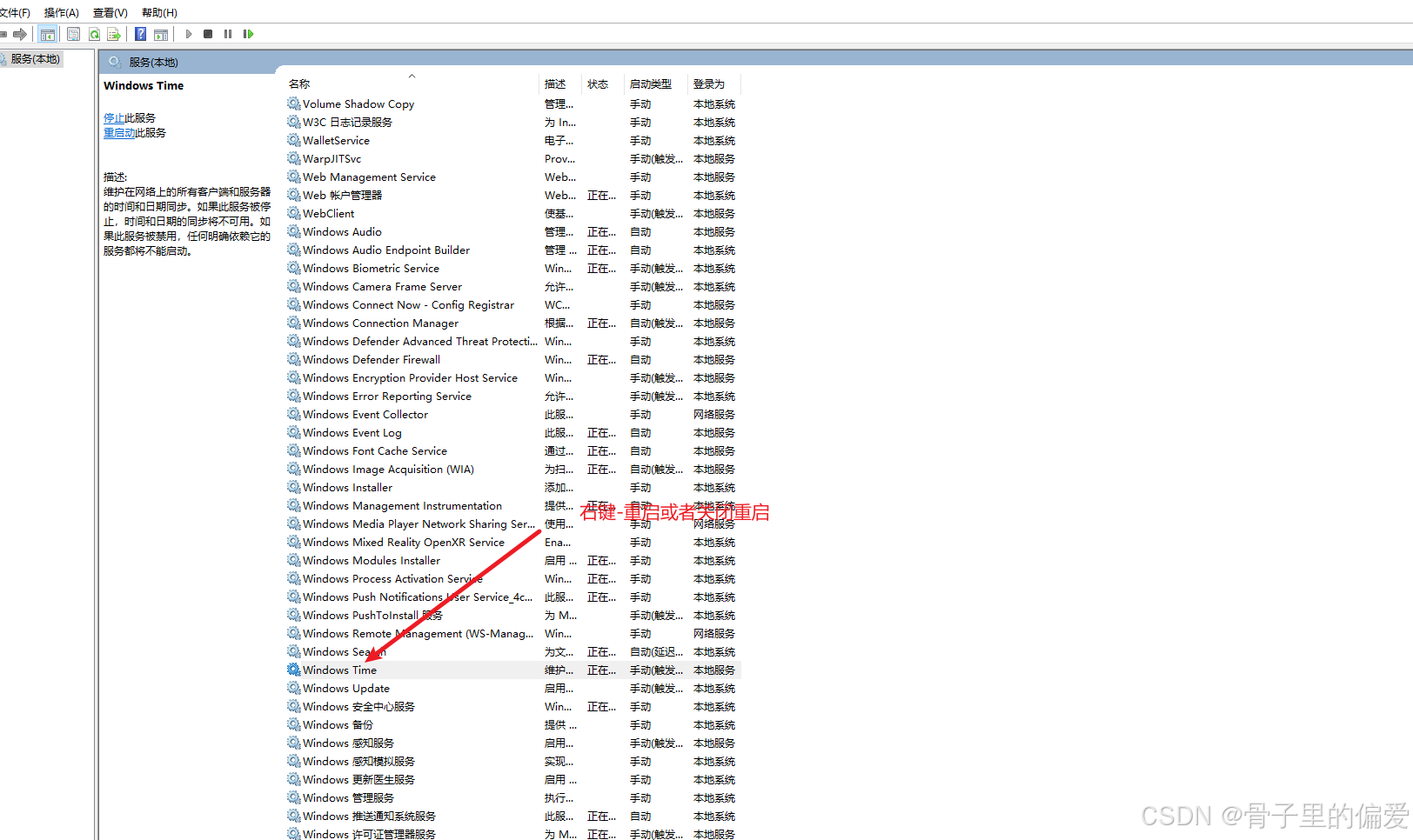Select Windows Camera Frame Server service
The width and height of the screenshot is (1413, 840).
click(513, 286)
